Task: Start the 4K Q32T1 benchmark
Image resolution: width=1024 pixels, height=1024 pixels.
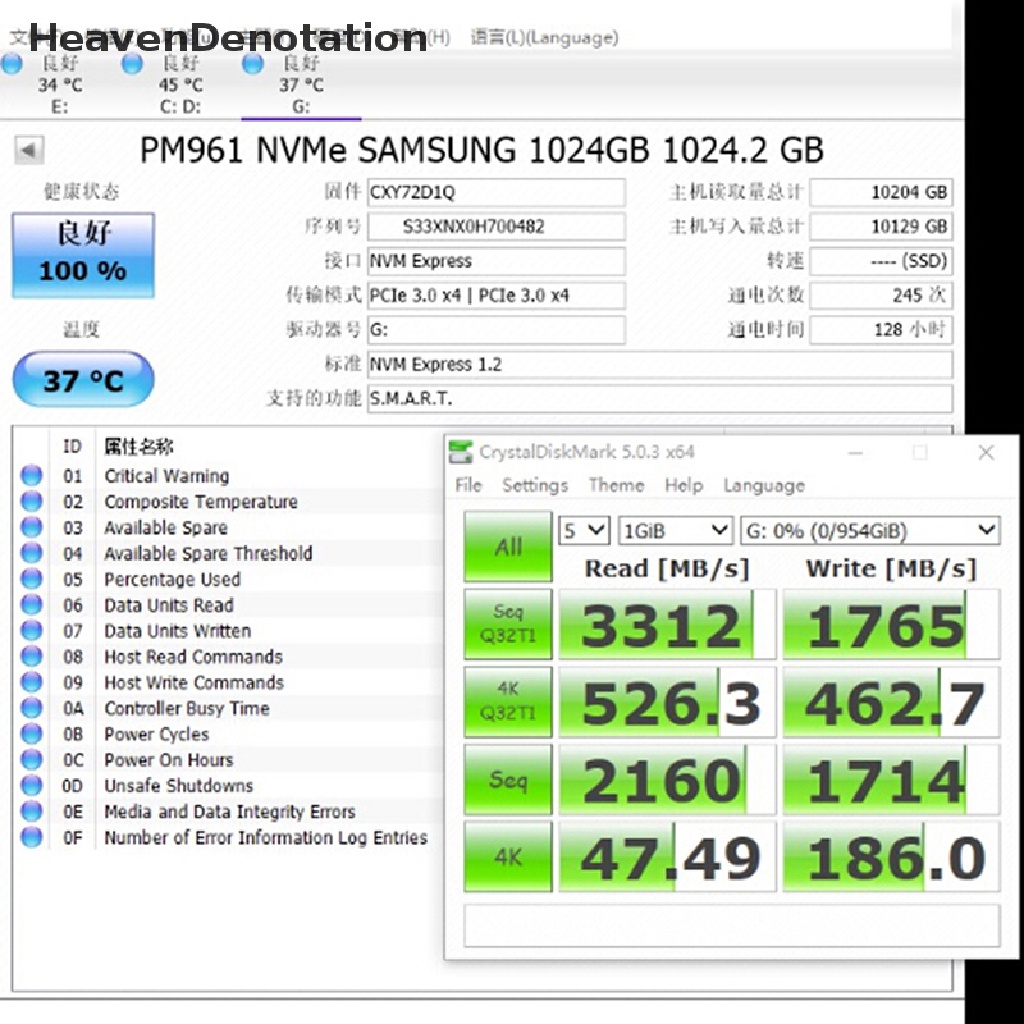Action: coord(507,701)
